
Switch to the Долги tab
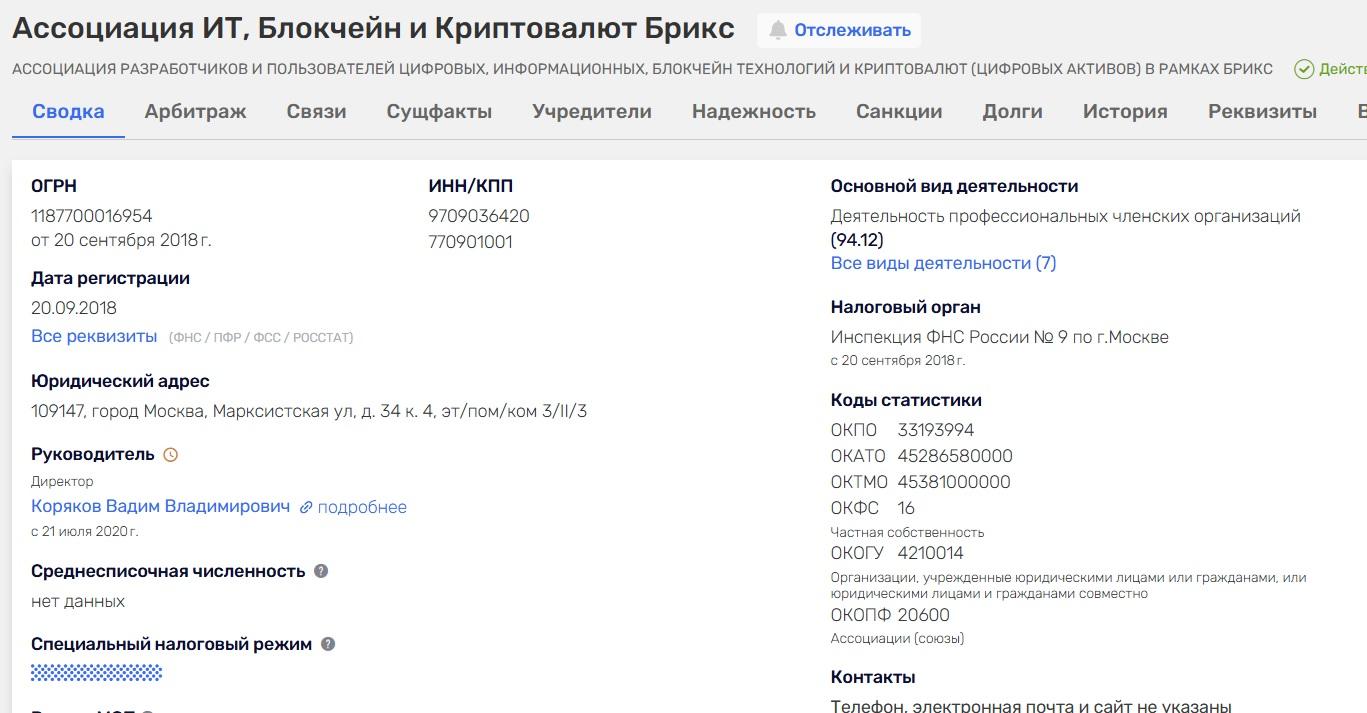click(x=1013, y=111)
